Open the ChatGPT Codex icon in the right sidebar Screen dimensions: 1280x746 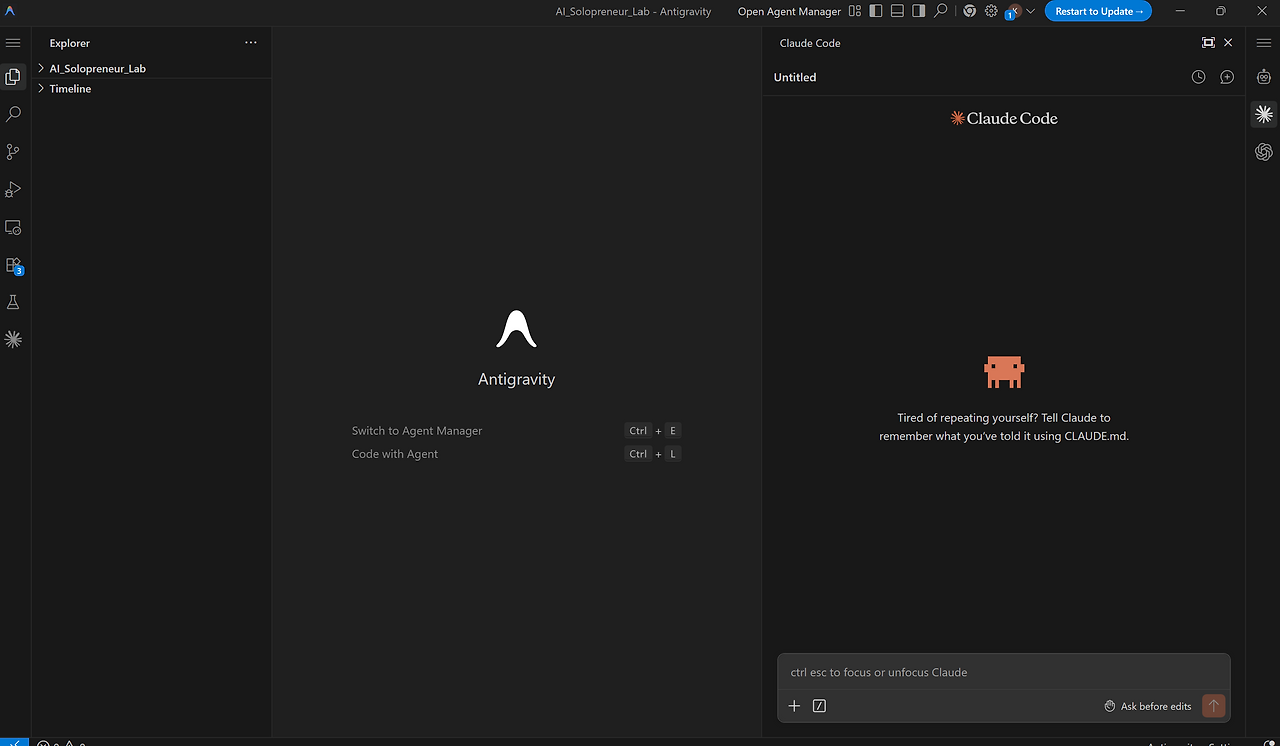(1264, 151)
